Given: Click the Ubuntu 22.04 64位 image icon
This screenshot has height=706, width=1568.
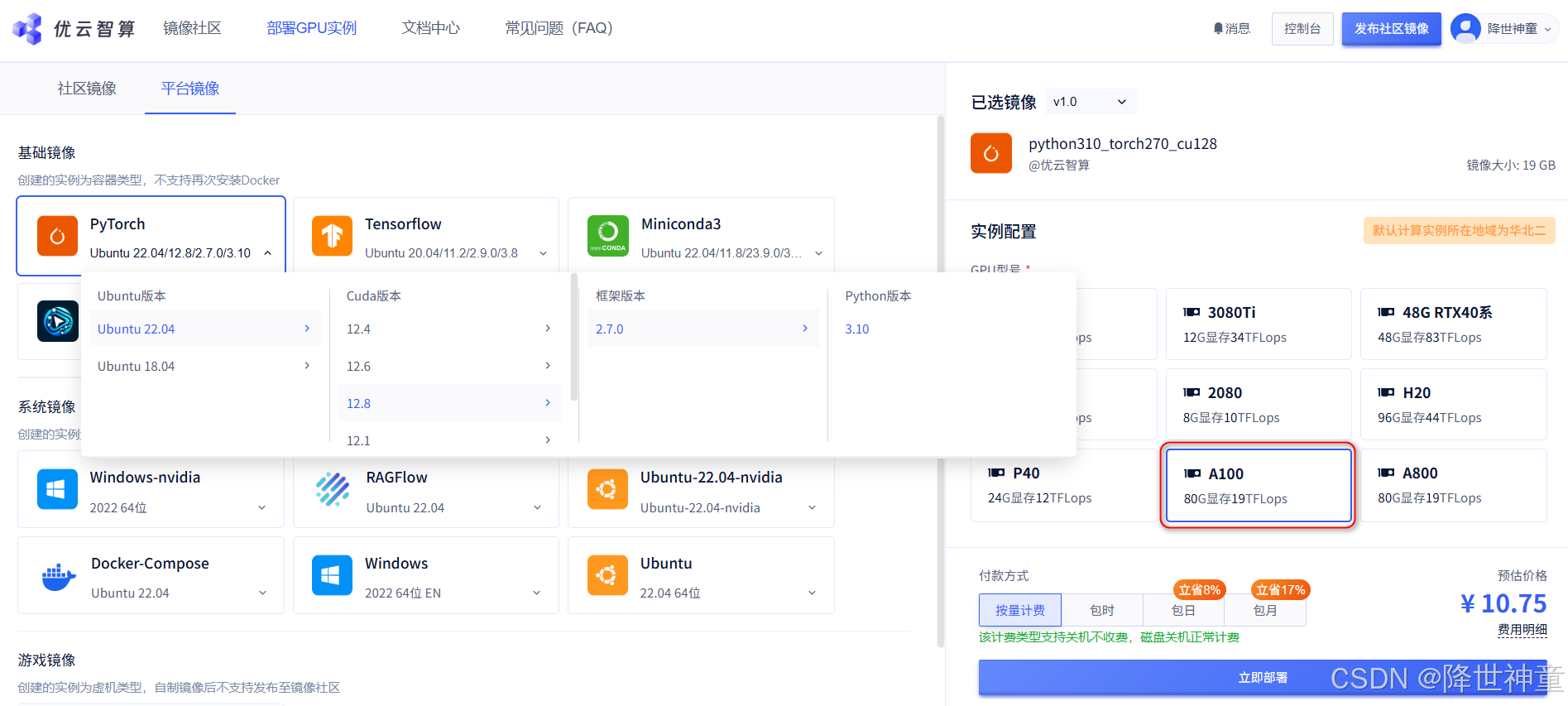Looking at the screenshot, I should tap(607, 575).
